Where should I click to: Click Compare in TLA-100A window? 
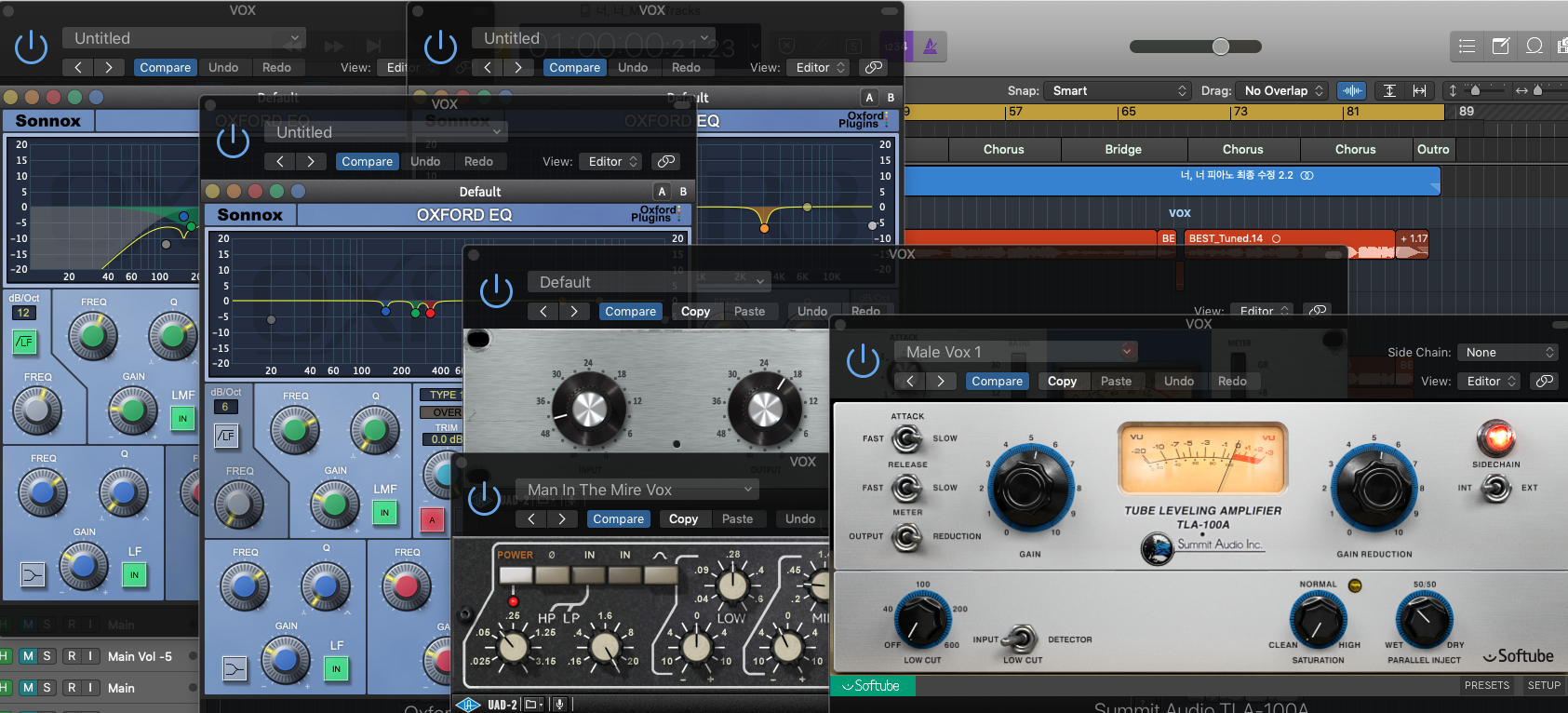point(997,381)
